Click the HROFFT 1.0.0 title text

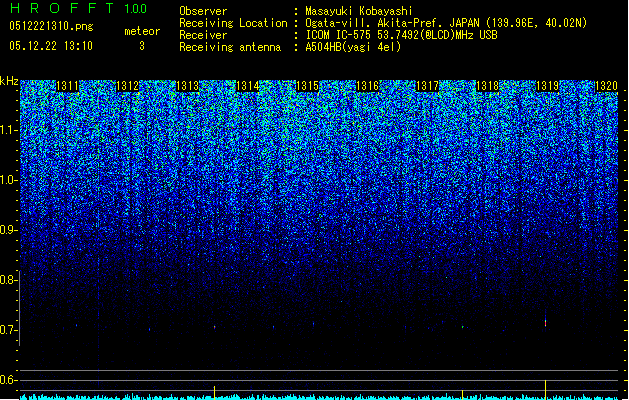click(78, 8)
